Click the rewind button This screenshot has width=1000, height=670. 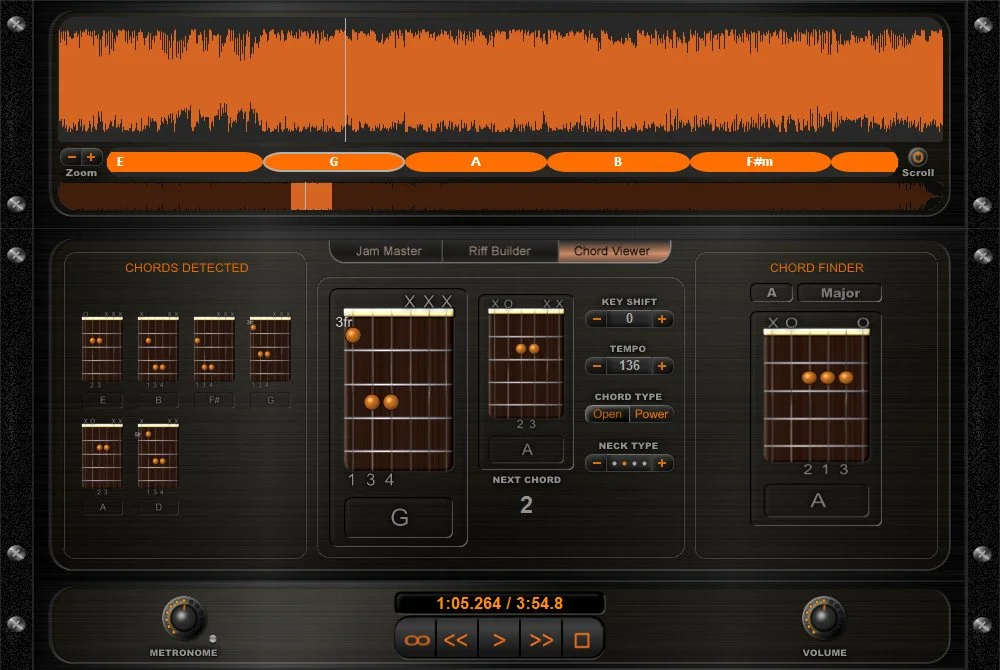tap(457, 640)
